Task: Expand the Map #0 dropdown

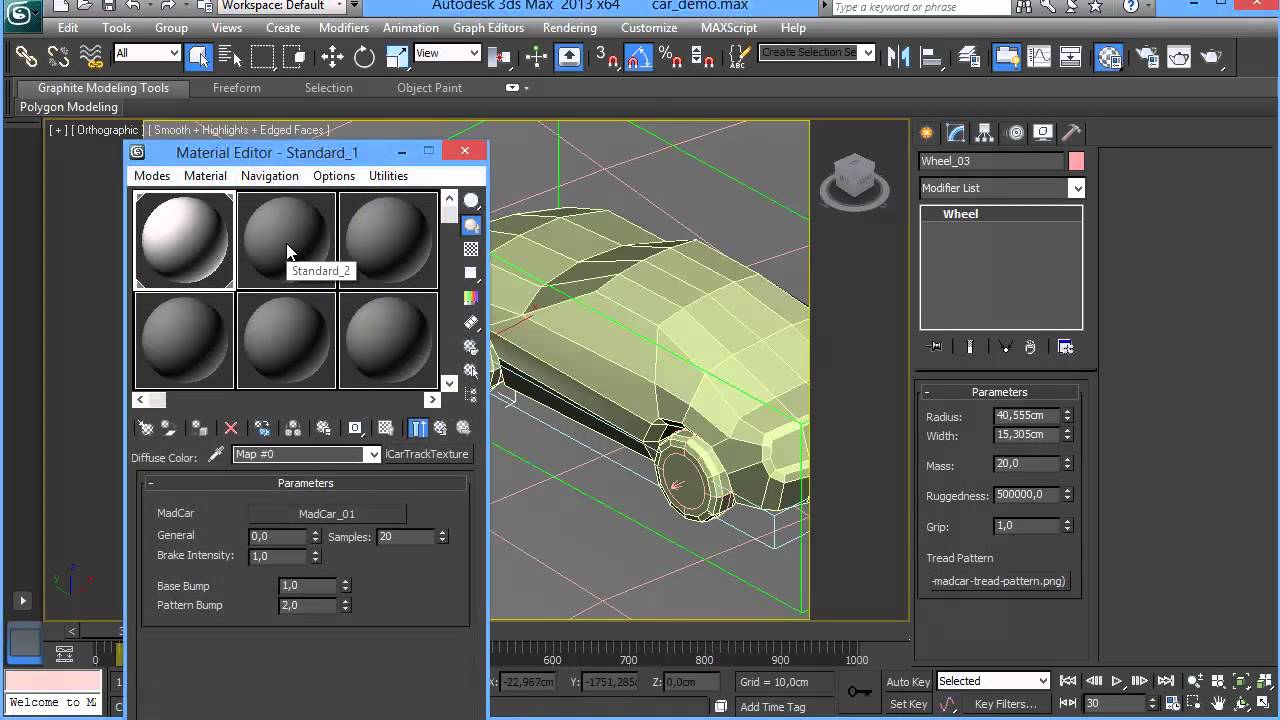Action: [373, 455]
